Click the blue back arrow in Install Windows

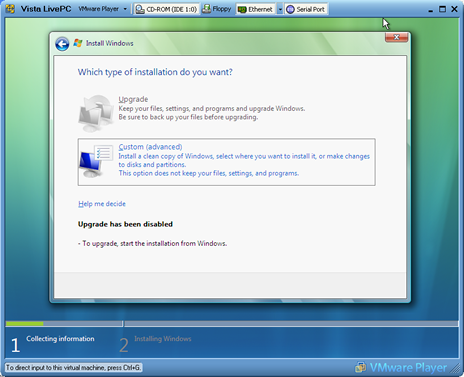click(x=62, y=44)
